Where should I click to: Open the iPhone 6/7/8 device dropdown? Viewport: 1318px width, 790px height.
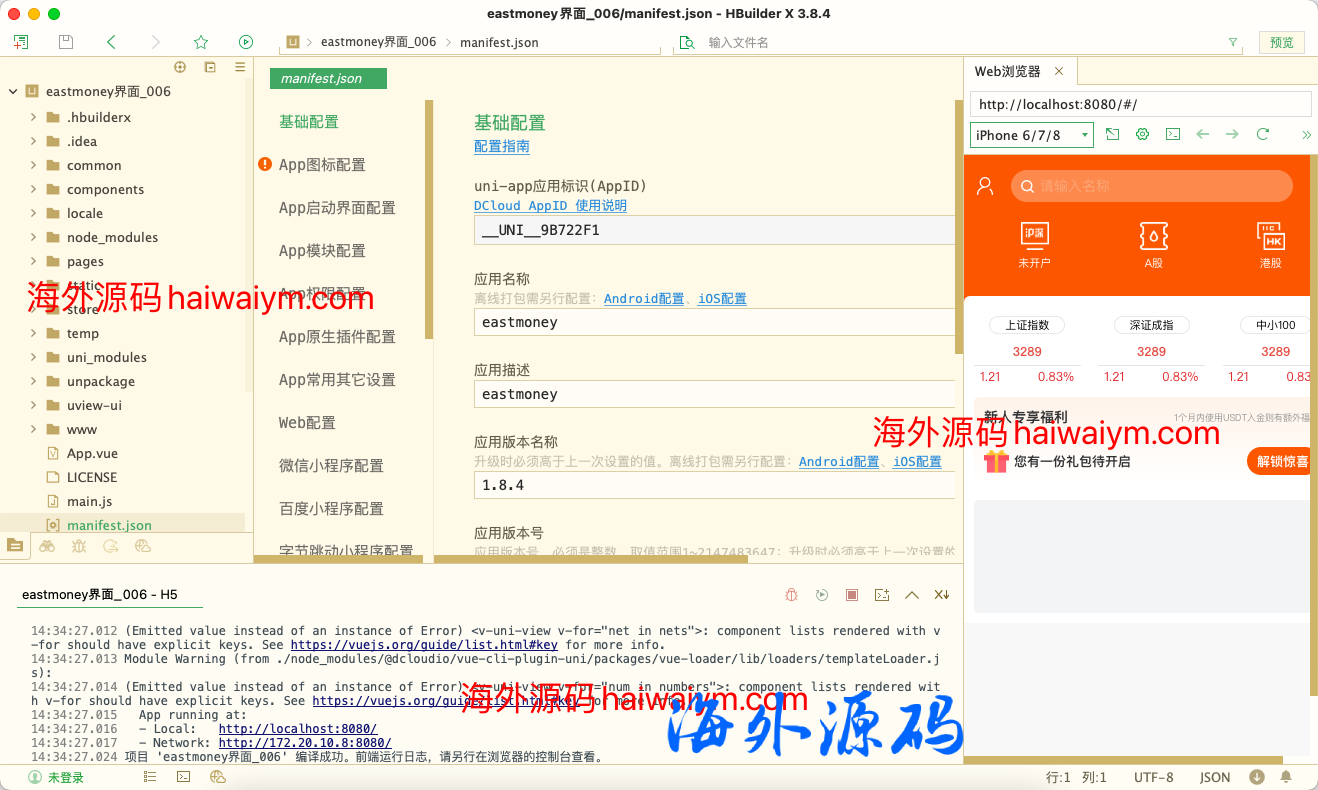1031,135
